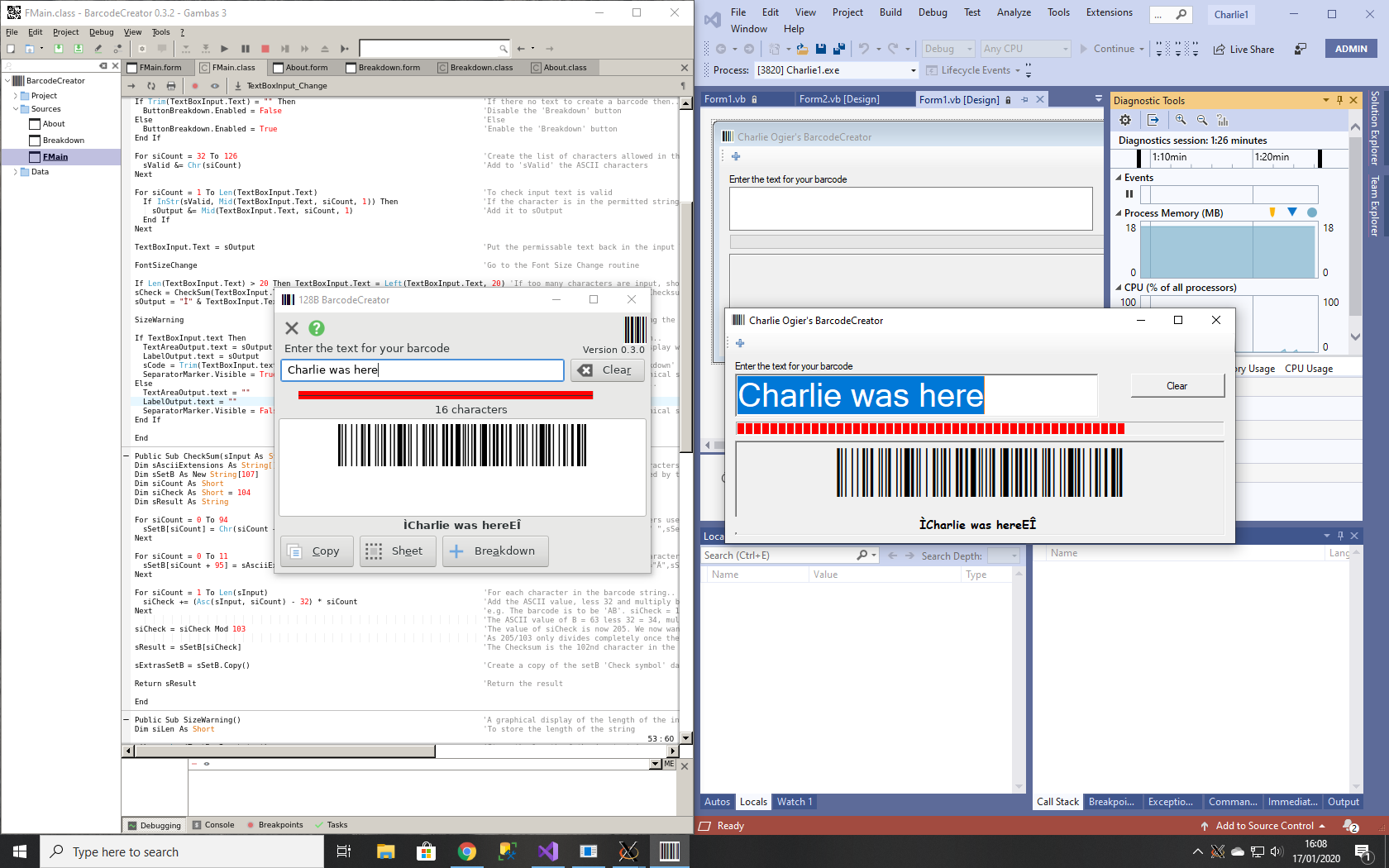Open the Analyze menu in Visual Studio

coord(1014,12)
